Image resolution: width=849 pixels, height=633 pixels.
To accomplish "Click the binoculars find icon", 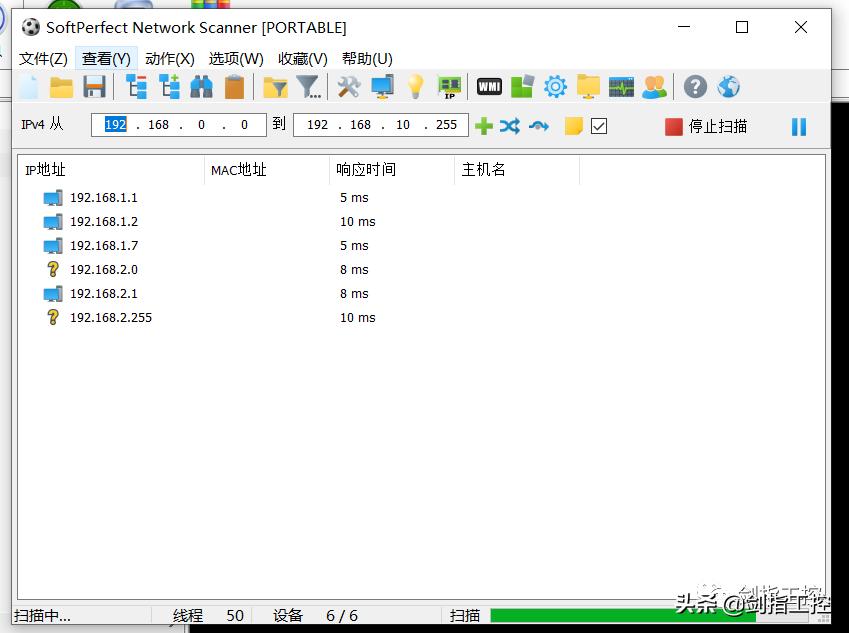I will pos(202,87).
